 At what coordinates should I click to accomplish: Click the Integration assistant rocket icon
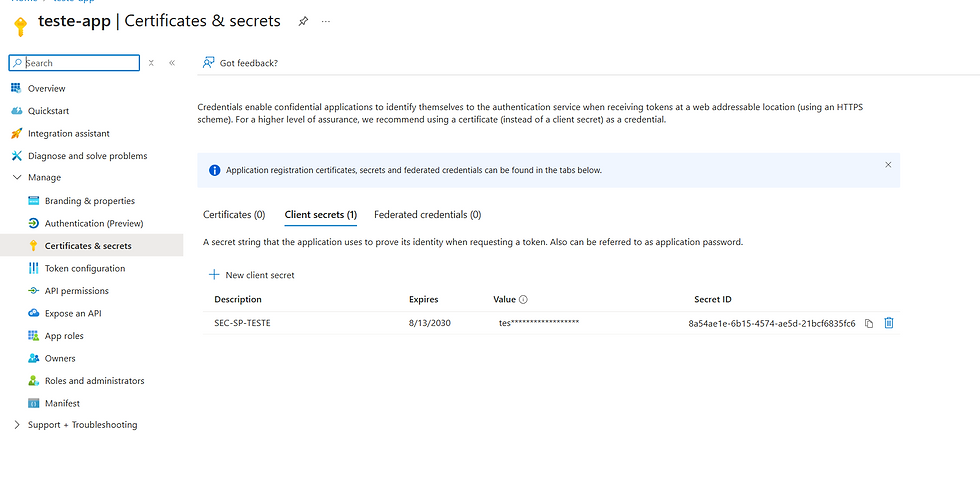[16, 133]
